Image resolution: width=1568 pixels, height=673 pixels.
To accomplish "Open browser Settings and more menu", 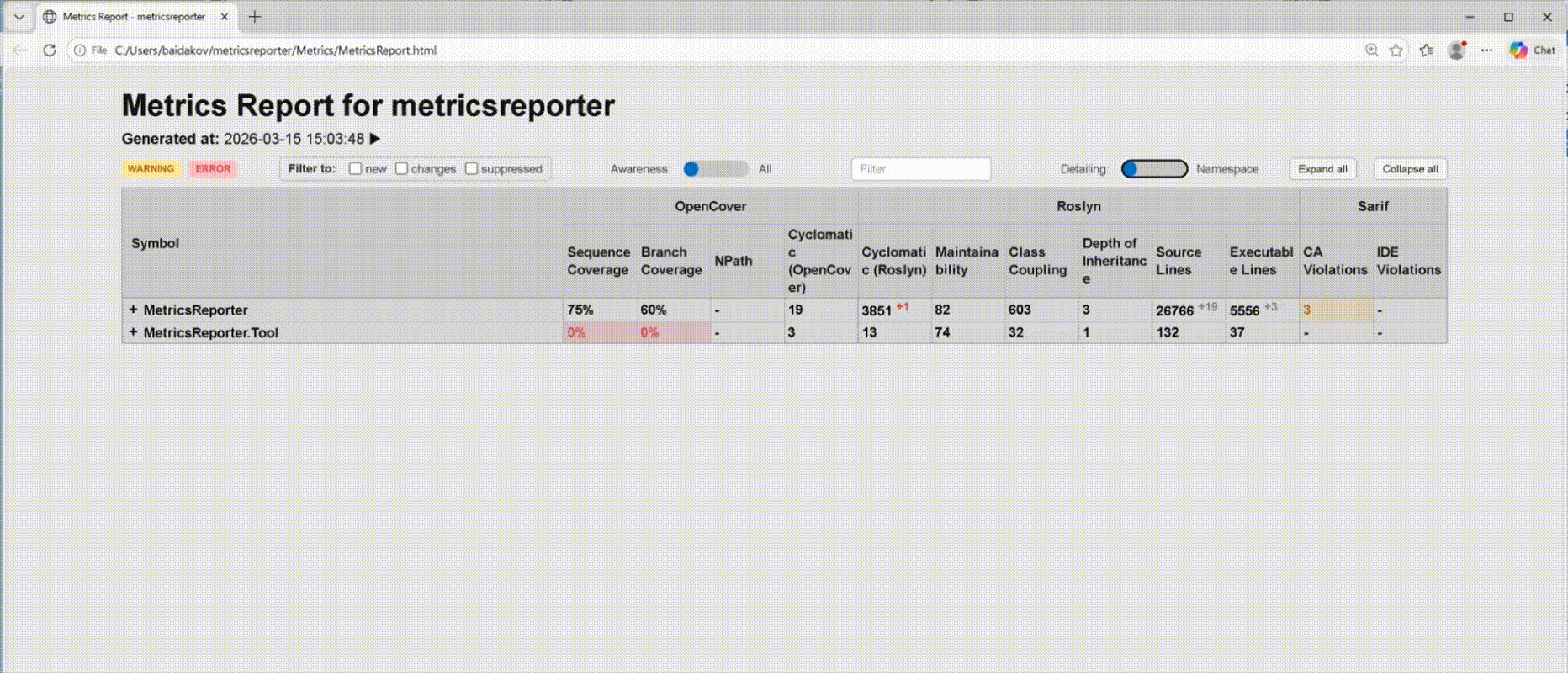I will pyautogui.click(x=1487, y=50).
